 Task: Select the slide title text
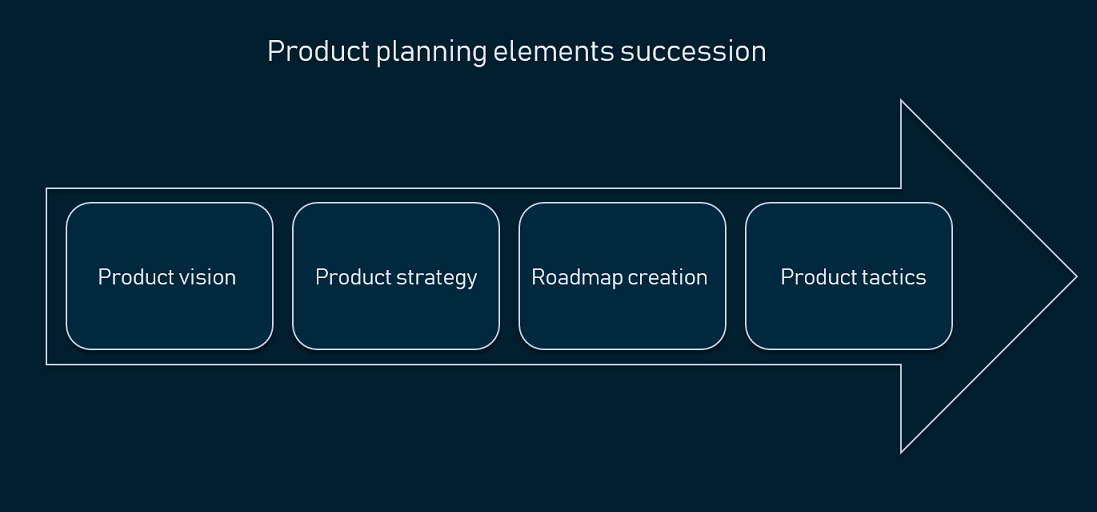click(516, 52)
